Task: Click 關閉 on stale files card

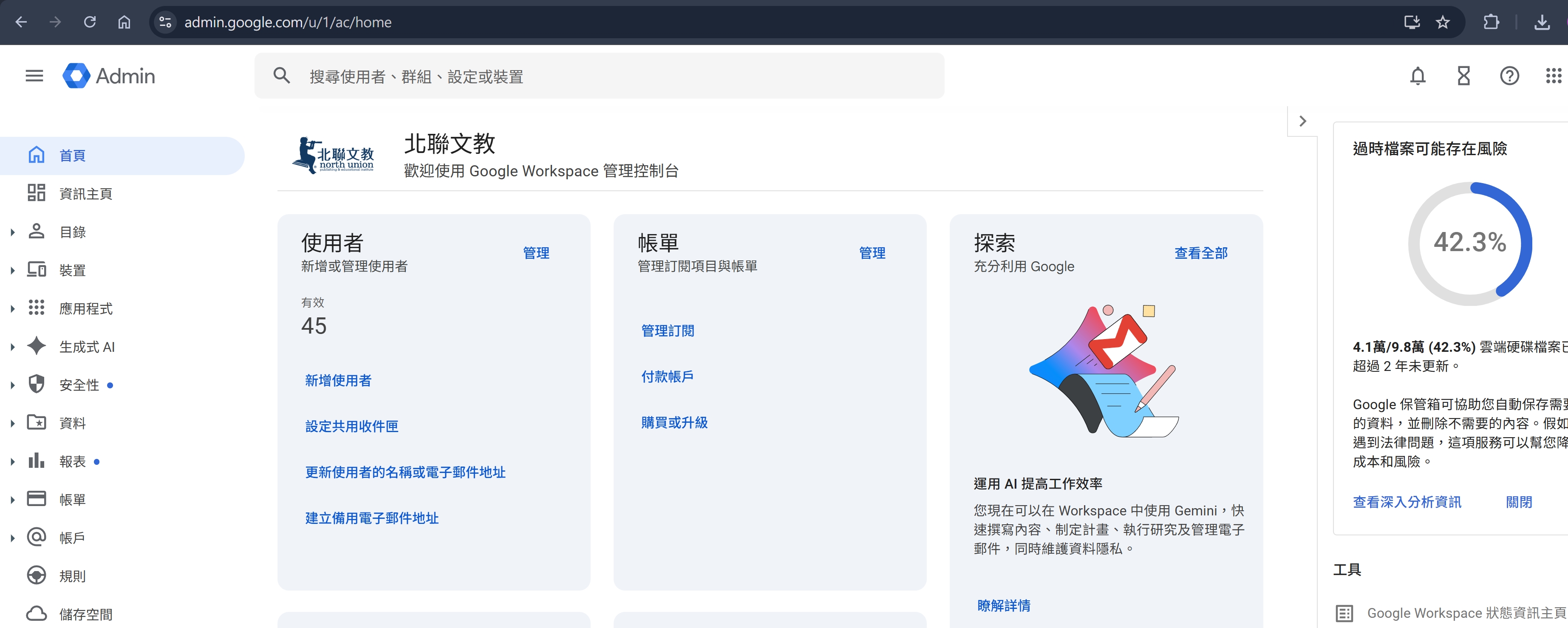Action: (1519, 502)
